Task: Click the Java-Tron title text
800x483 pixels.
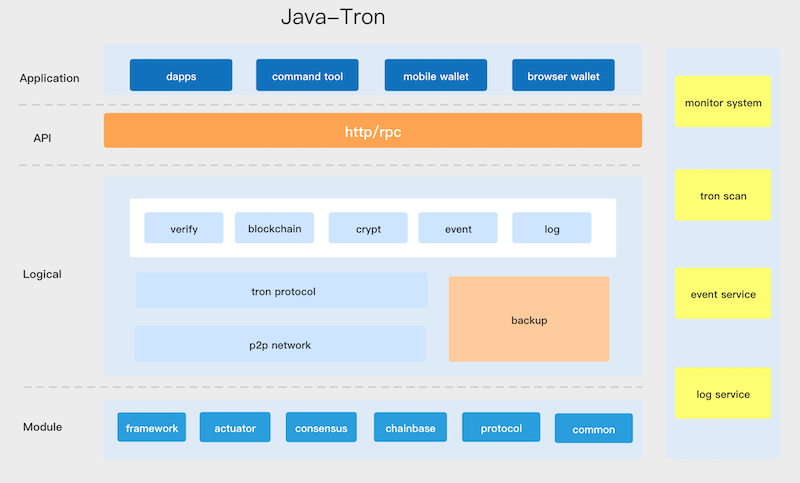Action: coord(333,17)
